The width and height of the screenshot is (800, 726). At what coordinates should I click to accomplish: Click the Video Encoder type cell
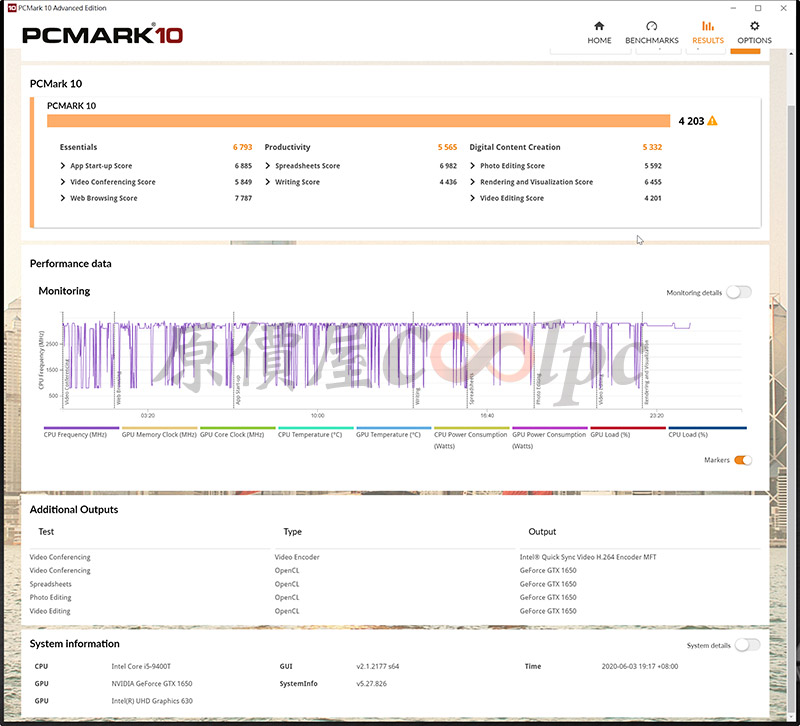pos(297,557)
